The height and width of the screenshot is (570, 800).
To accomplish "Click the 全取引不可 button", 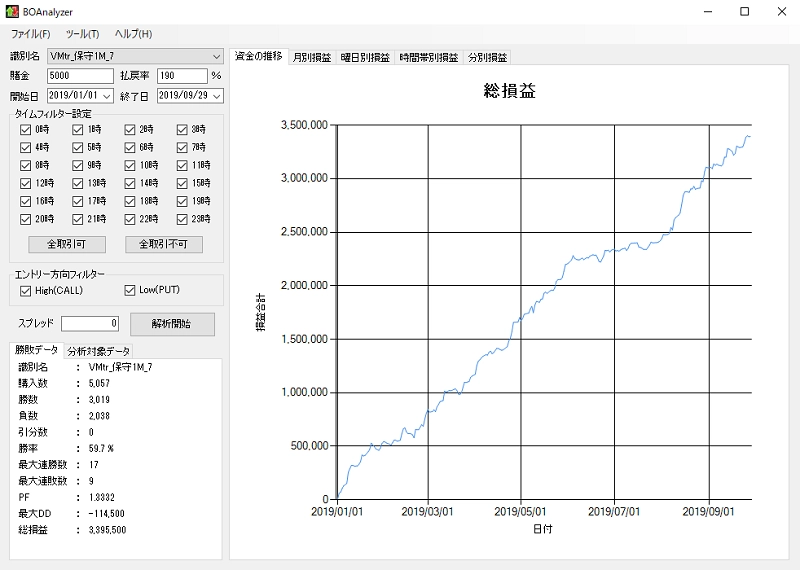I will 164,244.
